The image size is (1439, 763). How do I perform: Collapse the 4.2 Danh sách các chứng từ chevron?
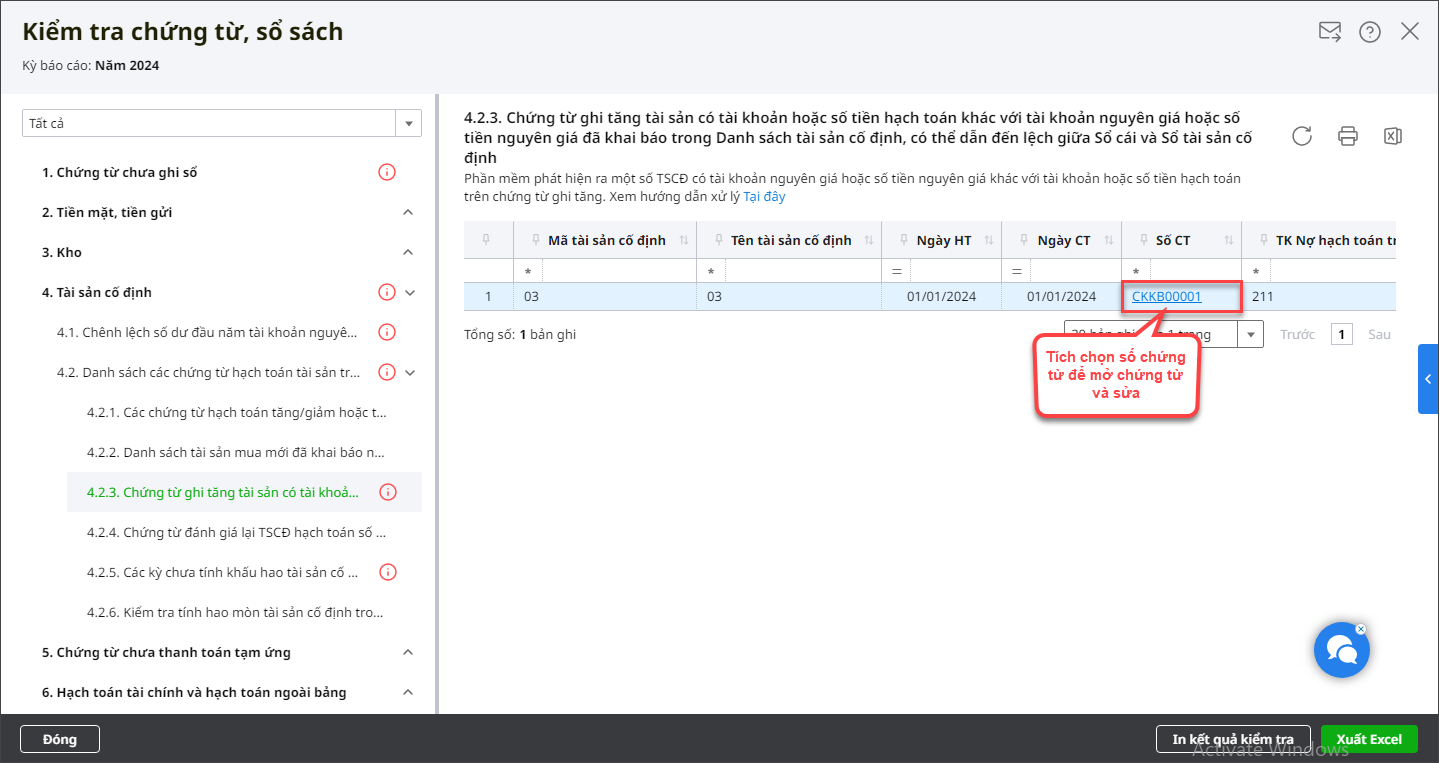(410, 372)
